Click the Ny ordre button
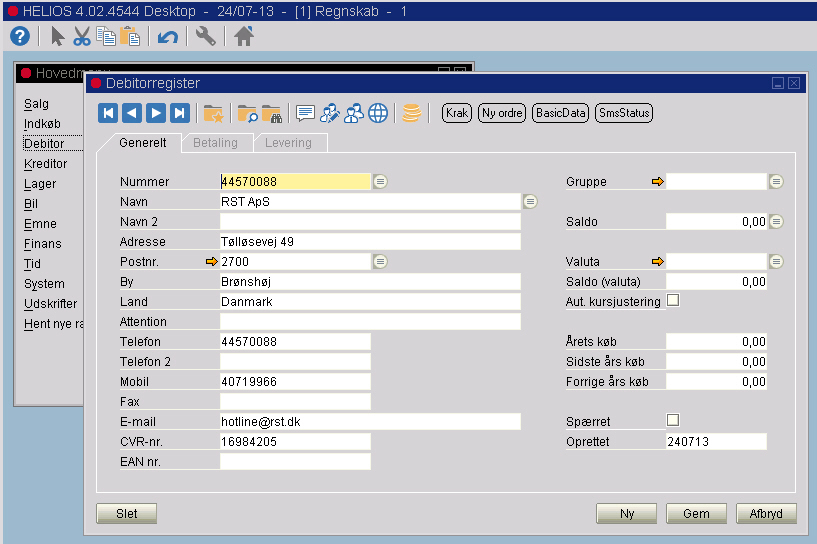Image resolution: width=817 pixels, height=544 pixels. (x=502, y=113)
